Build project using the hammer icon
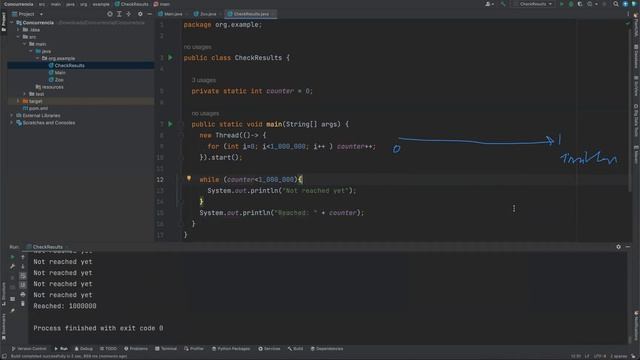The width and height of the screenshot is (640, 360). point(503,4)
